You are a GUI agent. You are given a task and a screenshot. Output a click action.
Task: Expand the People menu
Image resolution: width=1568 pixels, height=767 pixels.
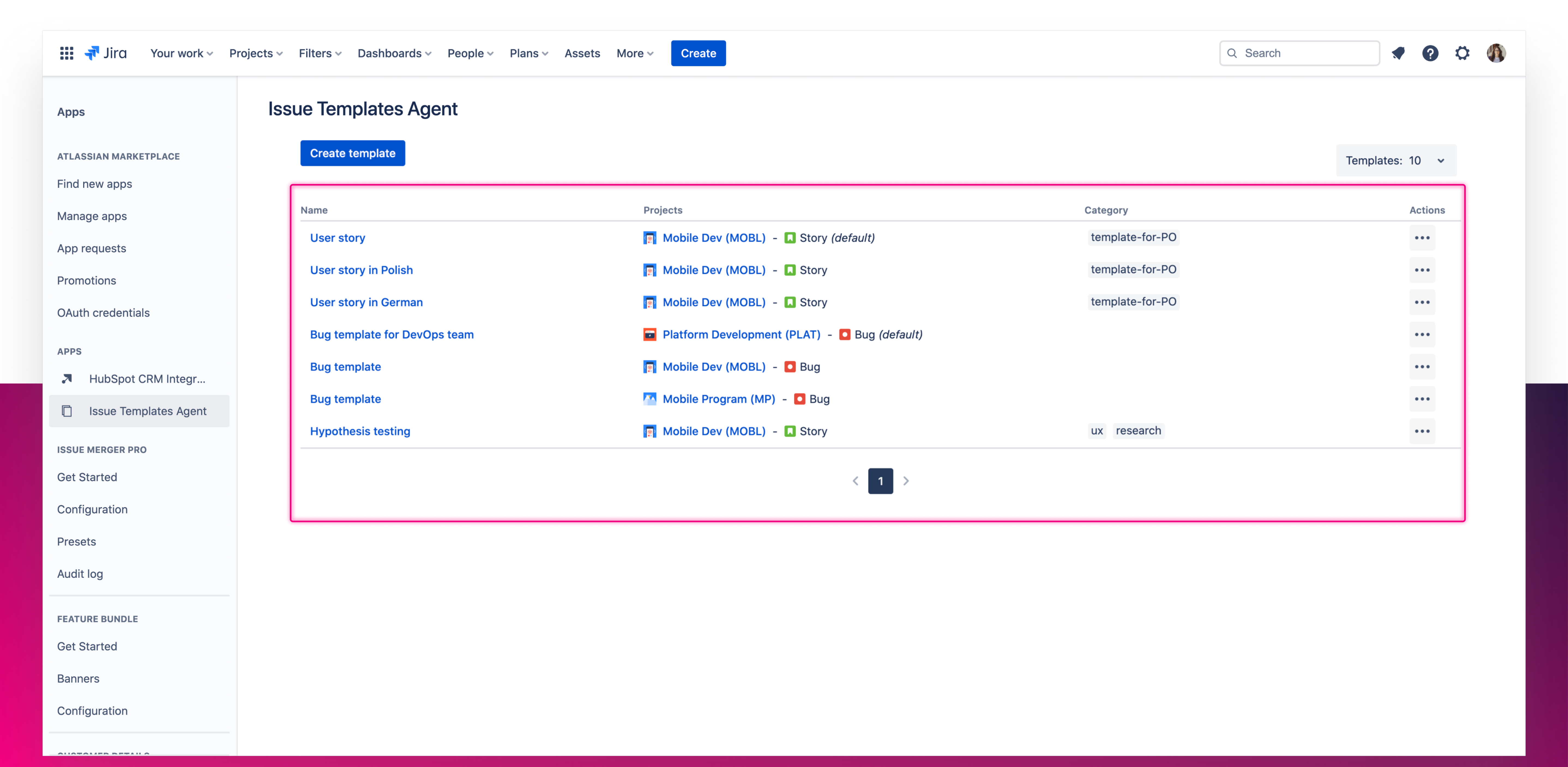pos(471,53)
